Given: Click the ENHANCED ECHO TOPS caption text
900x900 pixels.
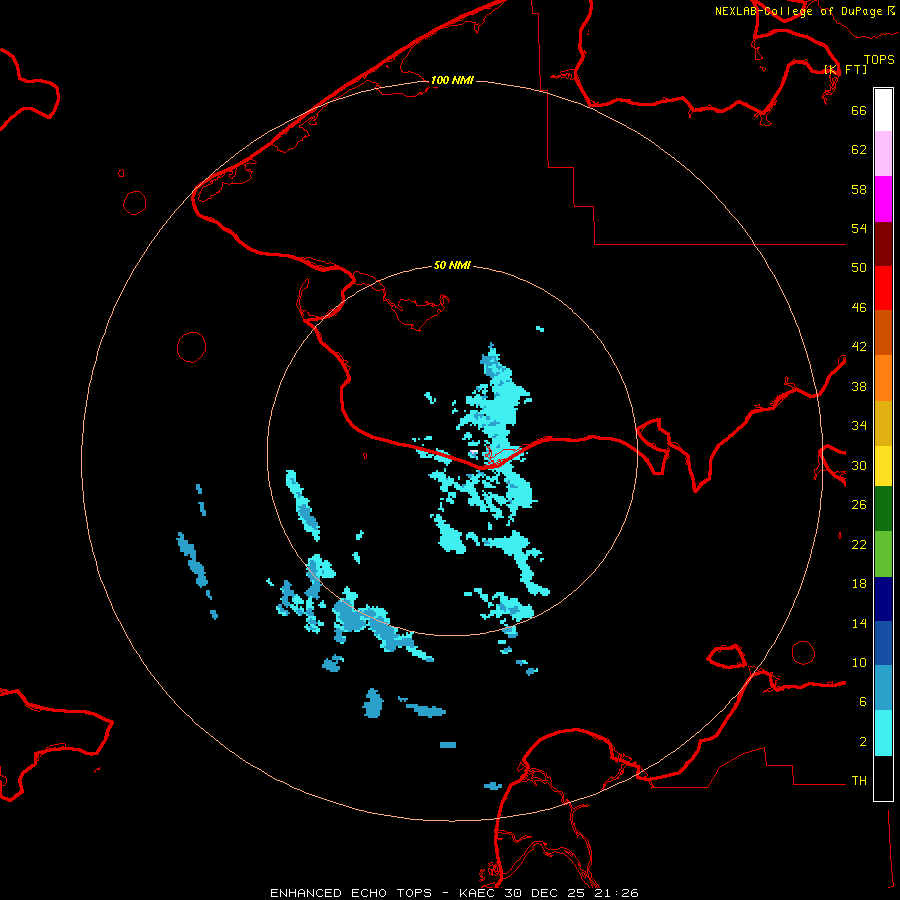Looking at the screenshot, I should pos(351,893).
